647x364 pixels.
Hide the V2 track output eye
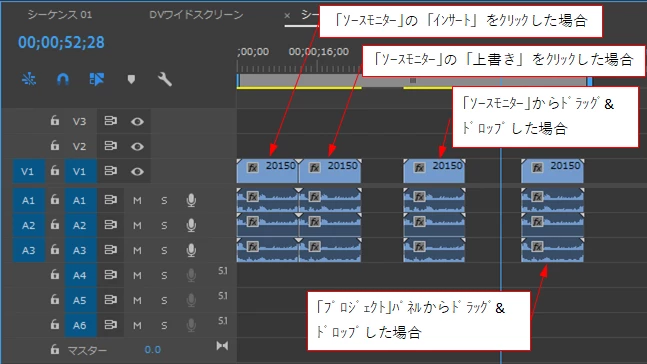point(137,146)
